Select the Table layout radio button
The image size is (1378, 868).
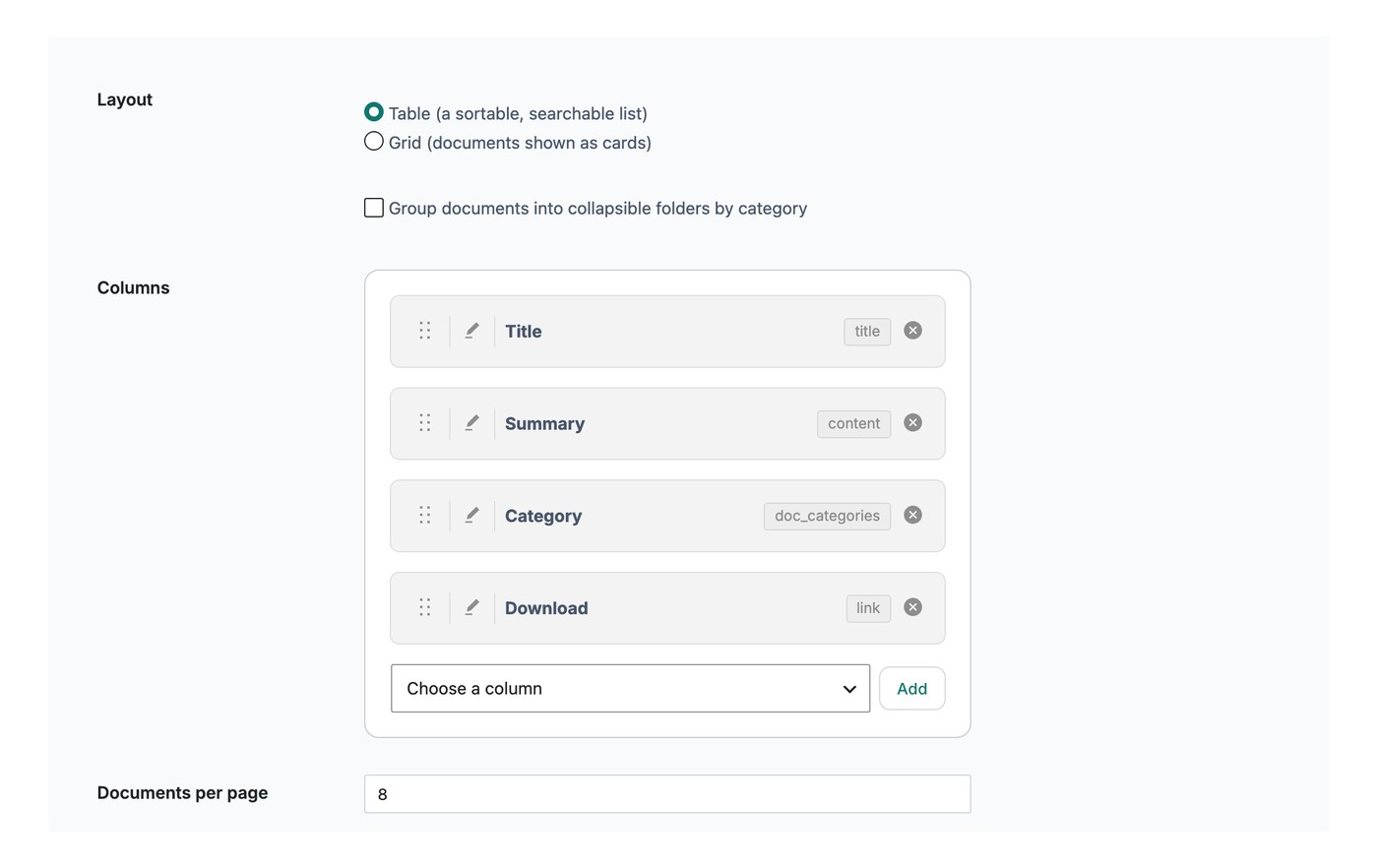tap(374, 112)
